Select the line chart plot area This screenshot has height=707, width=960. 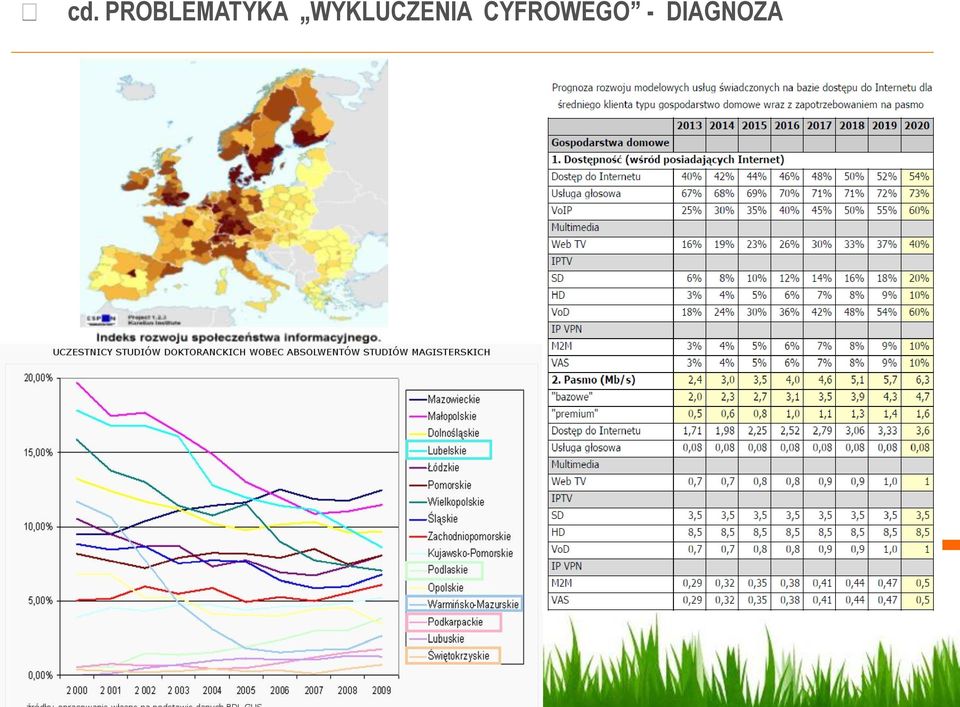[x=229, y=526]
